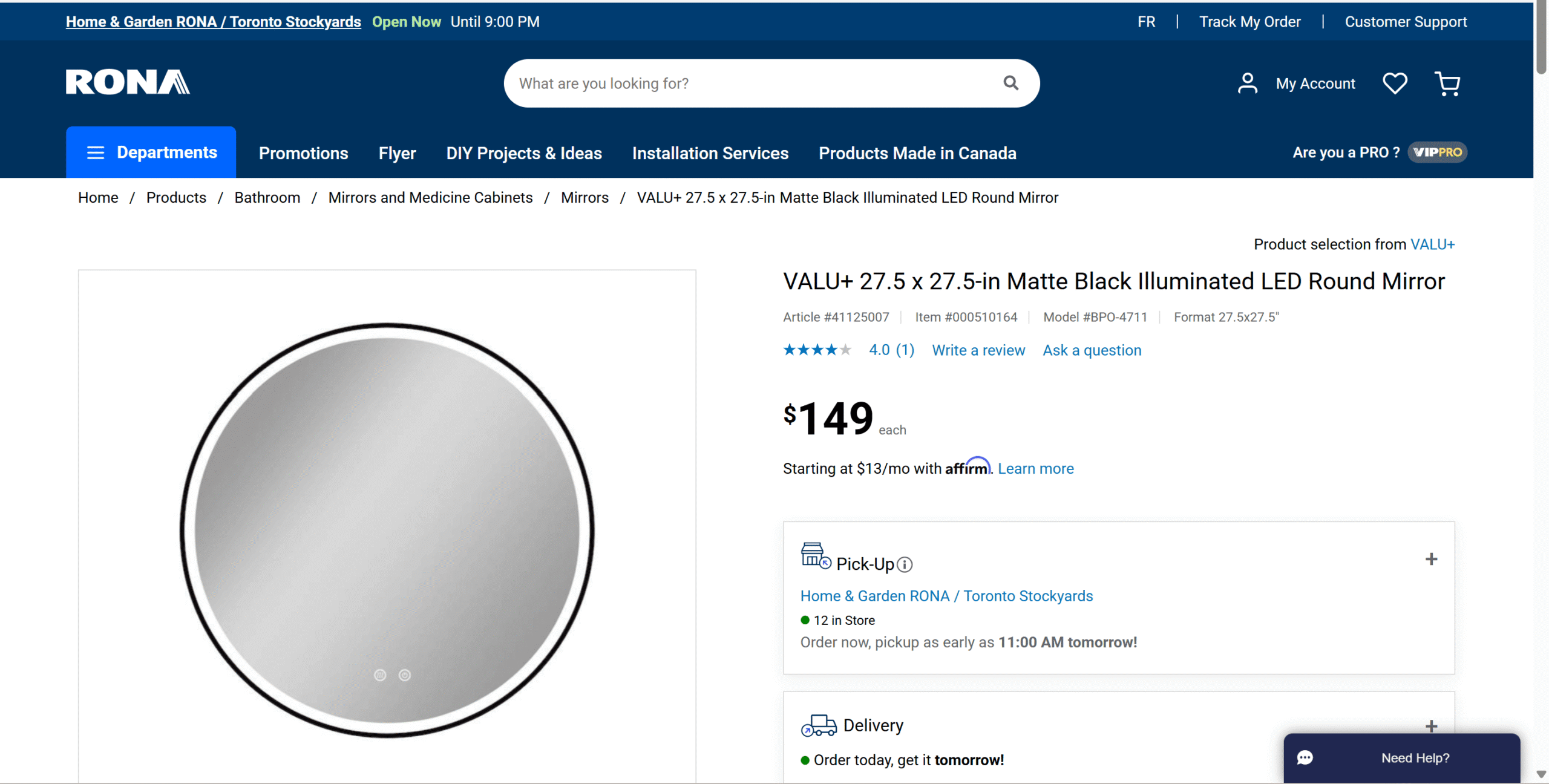Select the Promotions menu item

point(303,153)
